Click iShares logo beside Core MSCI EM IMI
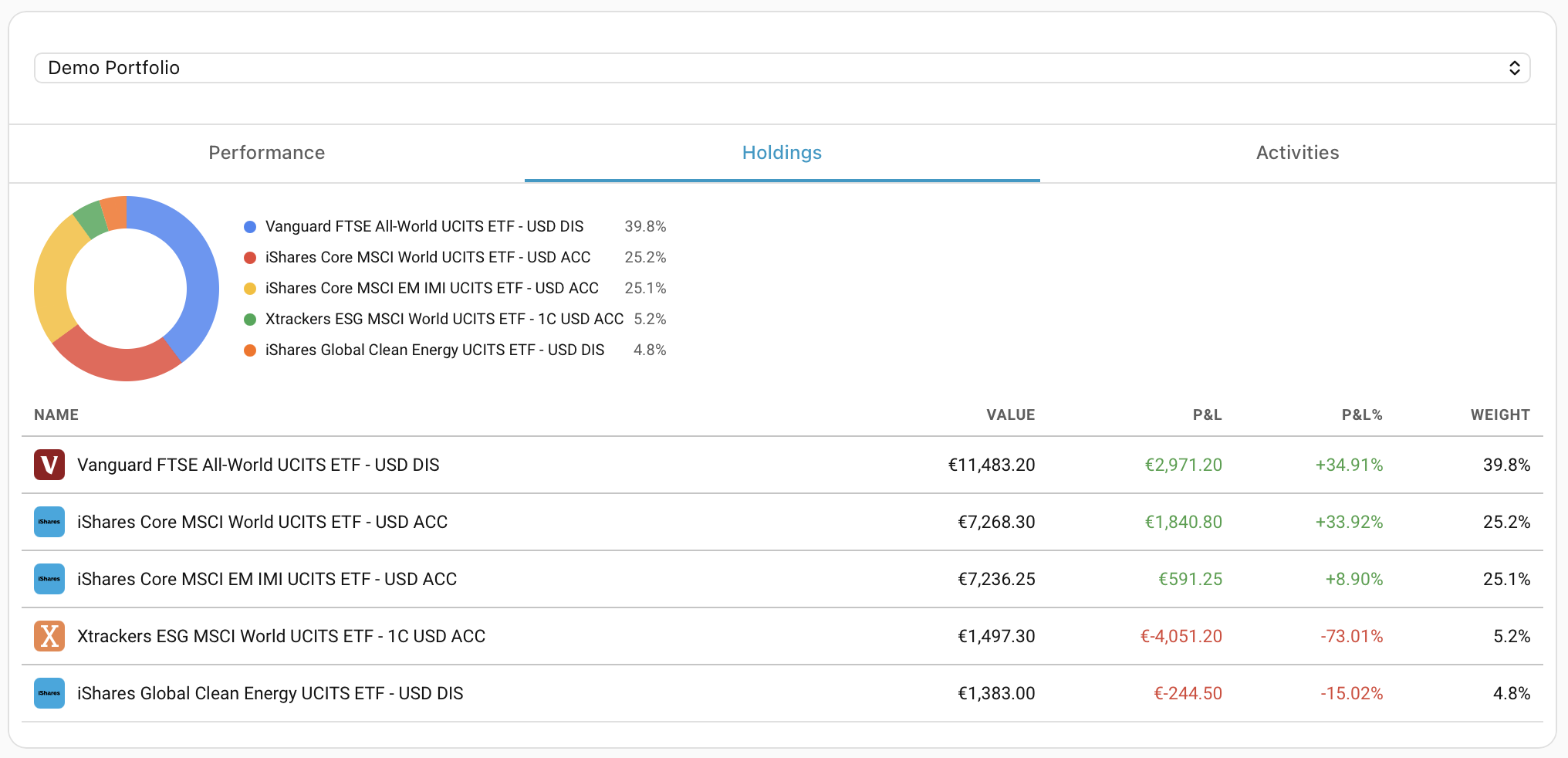Viewport: 1568px width, 758px height. [x=49, y=579]
